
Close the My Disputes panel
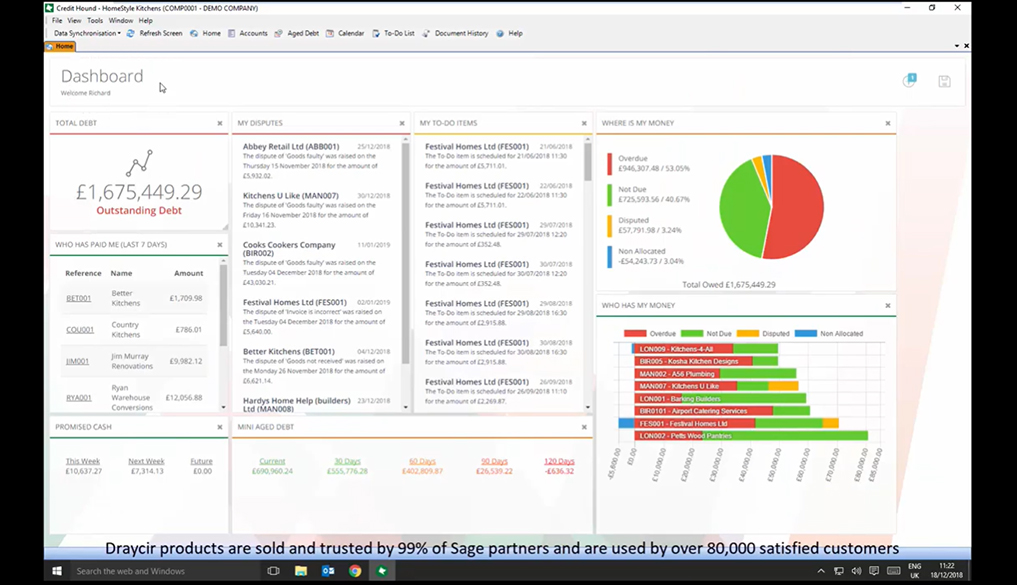point(402,123)
